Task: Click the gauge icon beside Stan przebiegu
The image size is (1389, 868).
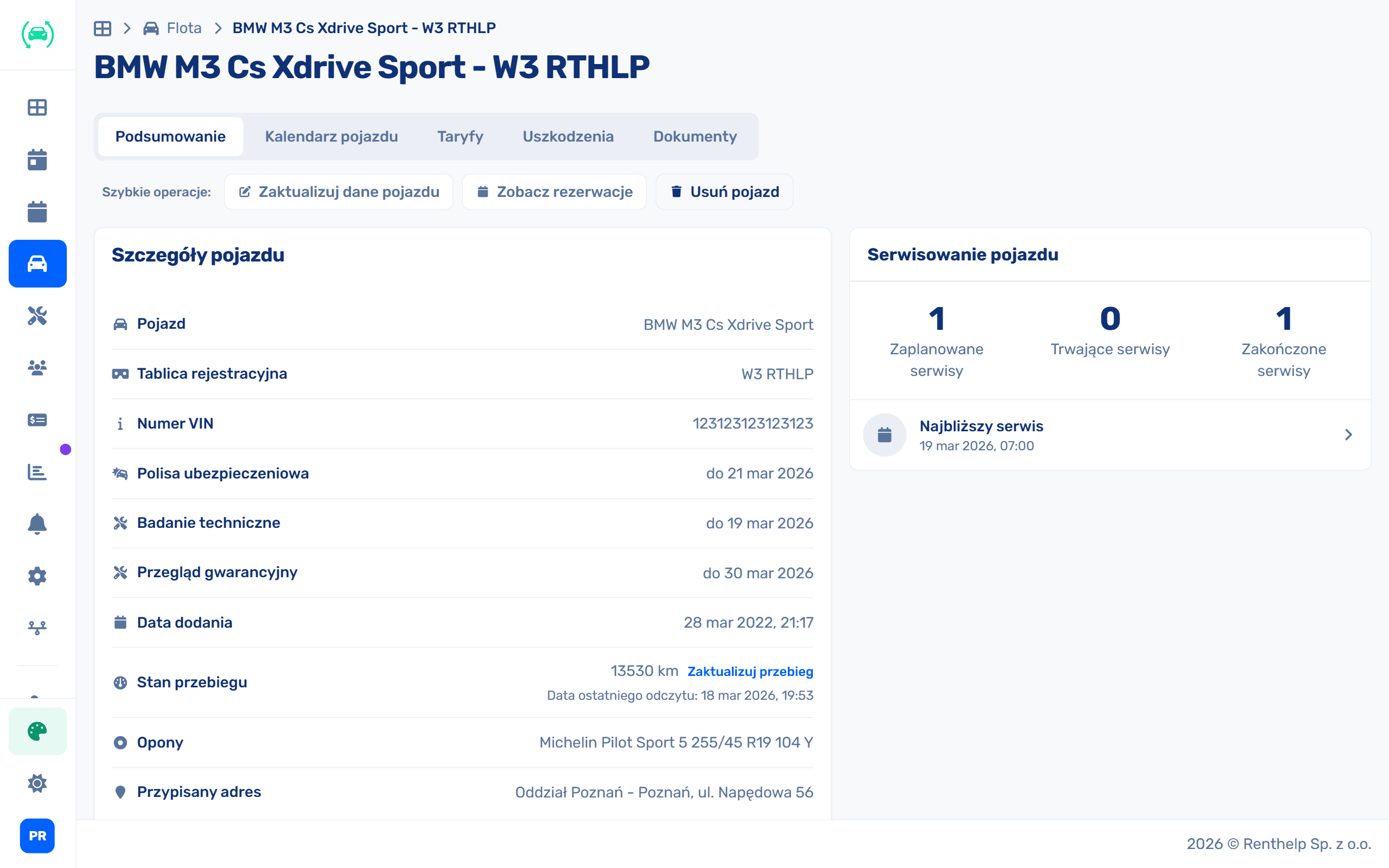Action: click(120, 682)
